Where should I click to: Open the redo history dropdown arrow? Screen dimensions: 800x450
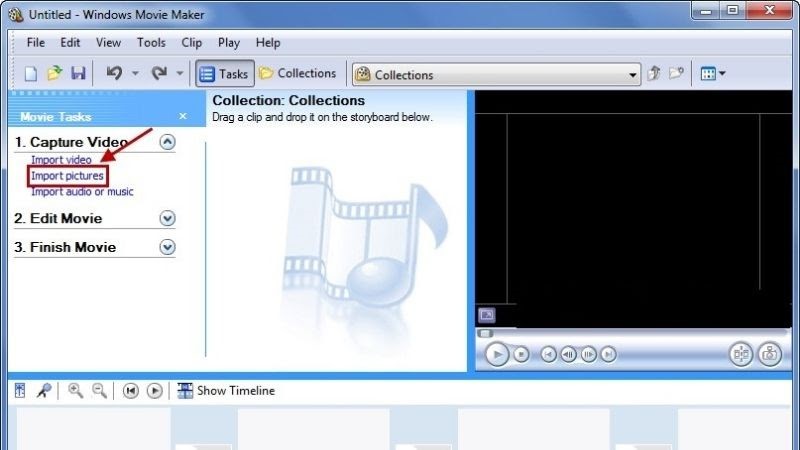tap(180, 73)
